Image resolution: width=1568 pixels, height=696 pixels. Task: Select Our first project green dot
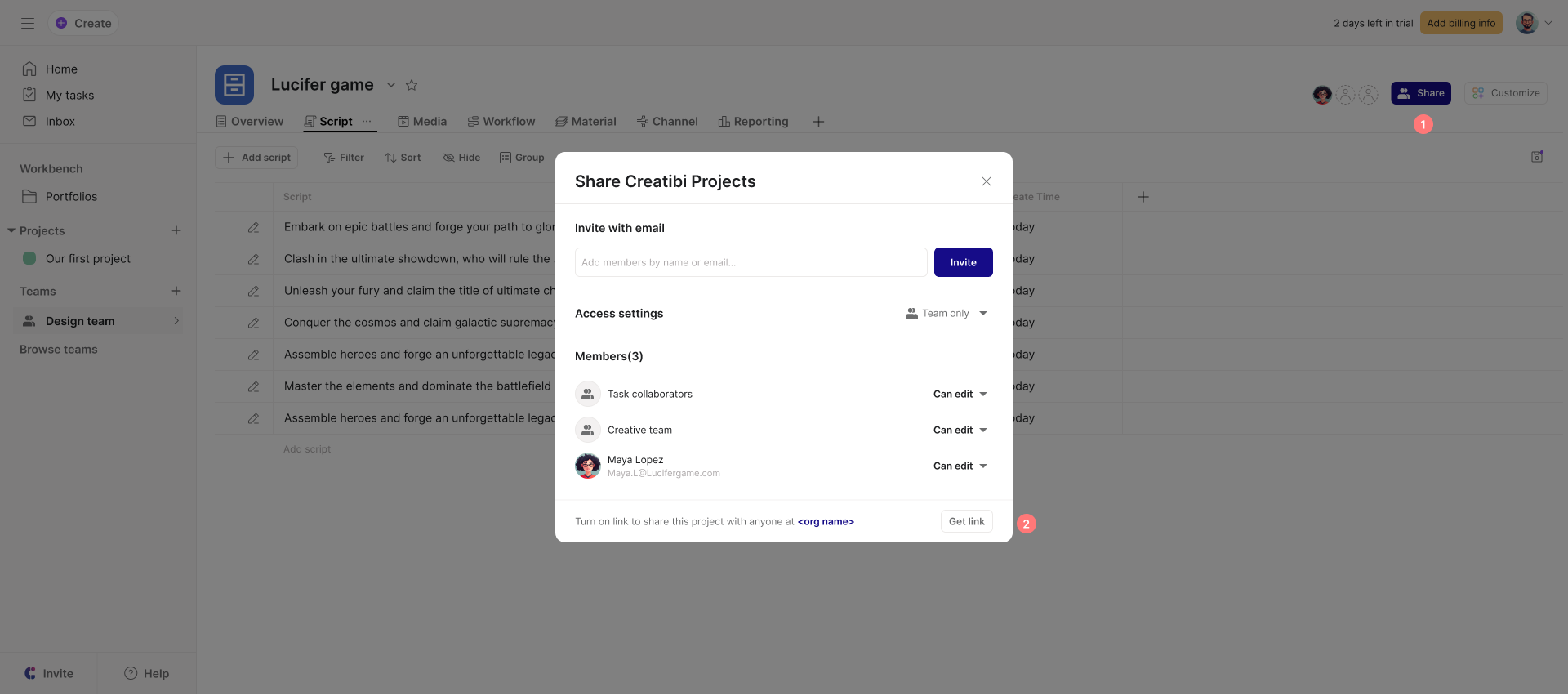click(29, 258)
